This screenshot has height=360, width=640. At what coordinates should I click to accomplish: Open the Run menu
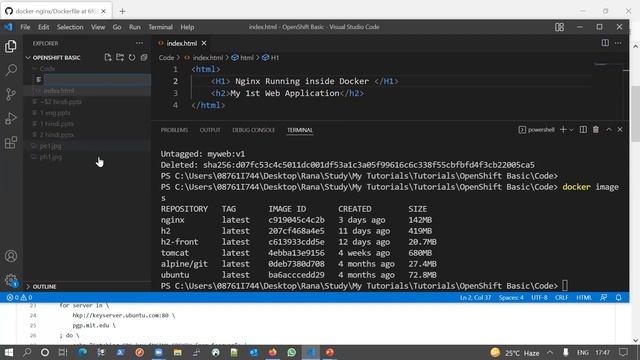pyautogui.click(x=135, y=27)
